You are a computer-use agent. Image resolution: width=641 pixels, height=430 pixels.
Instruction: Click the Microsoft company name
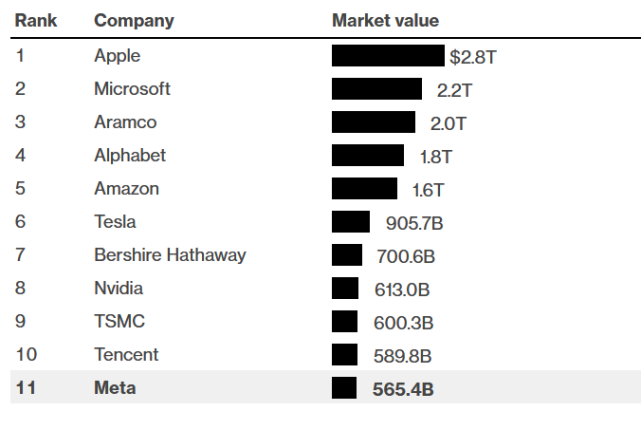pyautogui.click(x=132, y=89)
